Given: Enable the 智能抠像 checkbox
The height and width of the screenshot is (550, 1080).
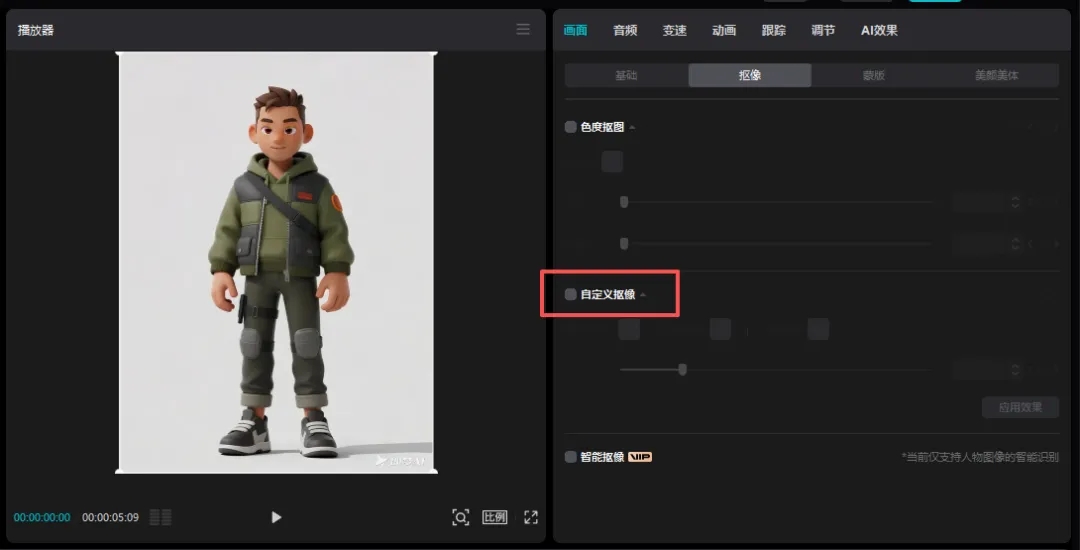Looking at the screenshot, I should pos(571,457).
